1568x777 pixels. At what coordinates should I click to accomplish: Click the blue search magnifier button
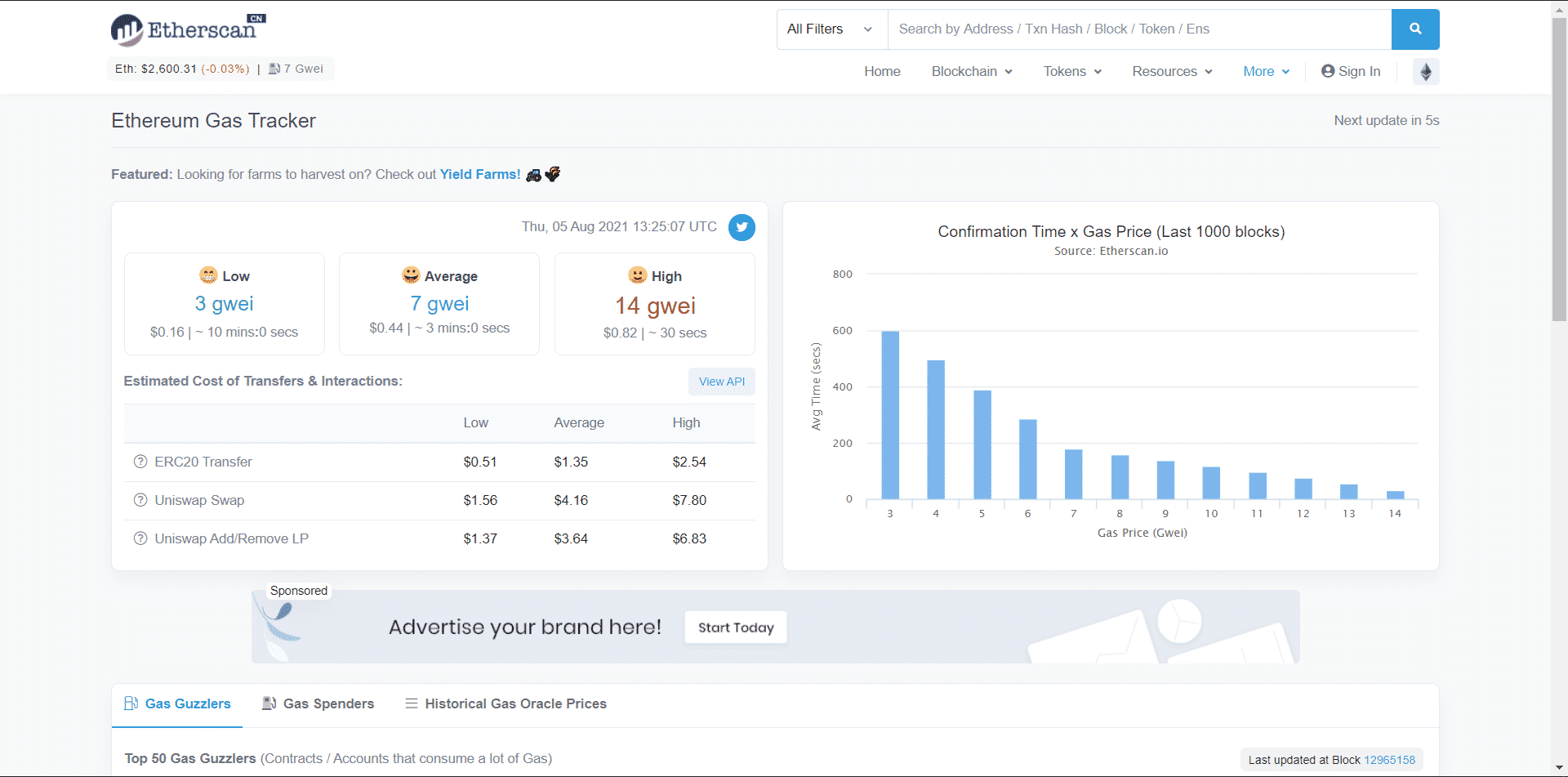click(1415, 29)
